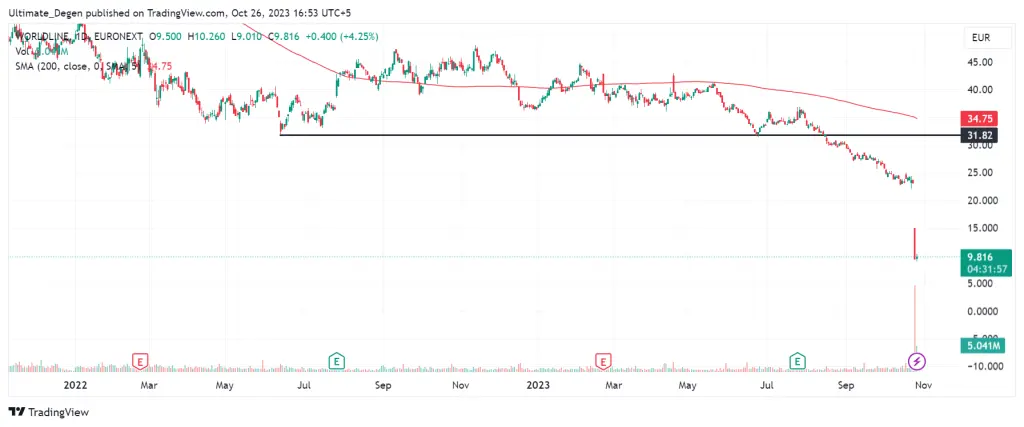Click the 2022 label on time axis

click(76, 385)
